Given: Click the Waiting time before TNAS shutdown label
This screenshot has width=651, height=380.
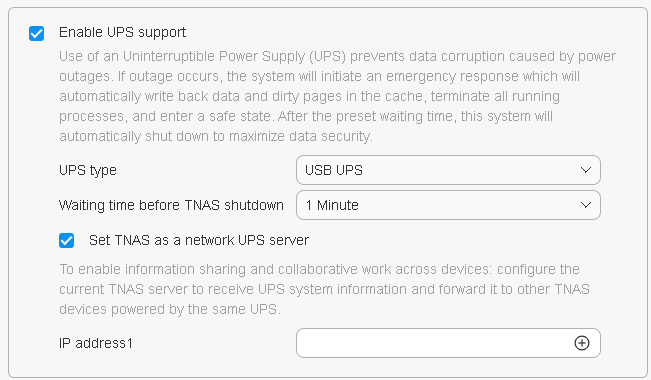Looking at the screenshot, I should pyautogui.click(x=171, y=205).
